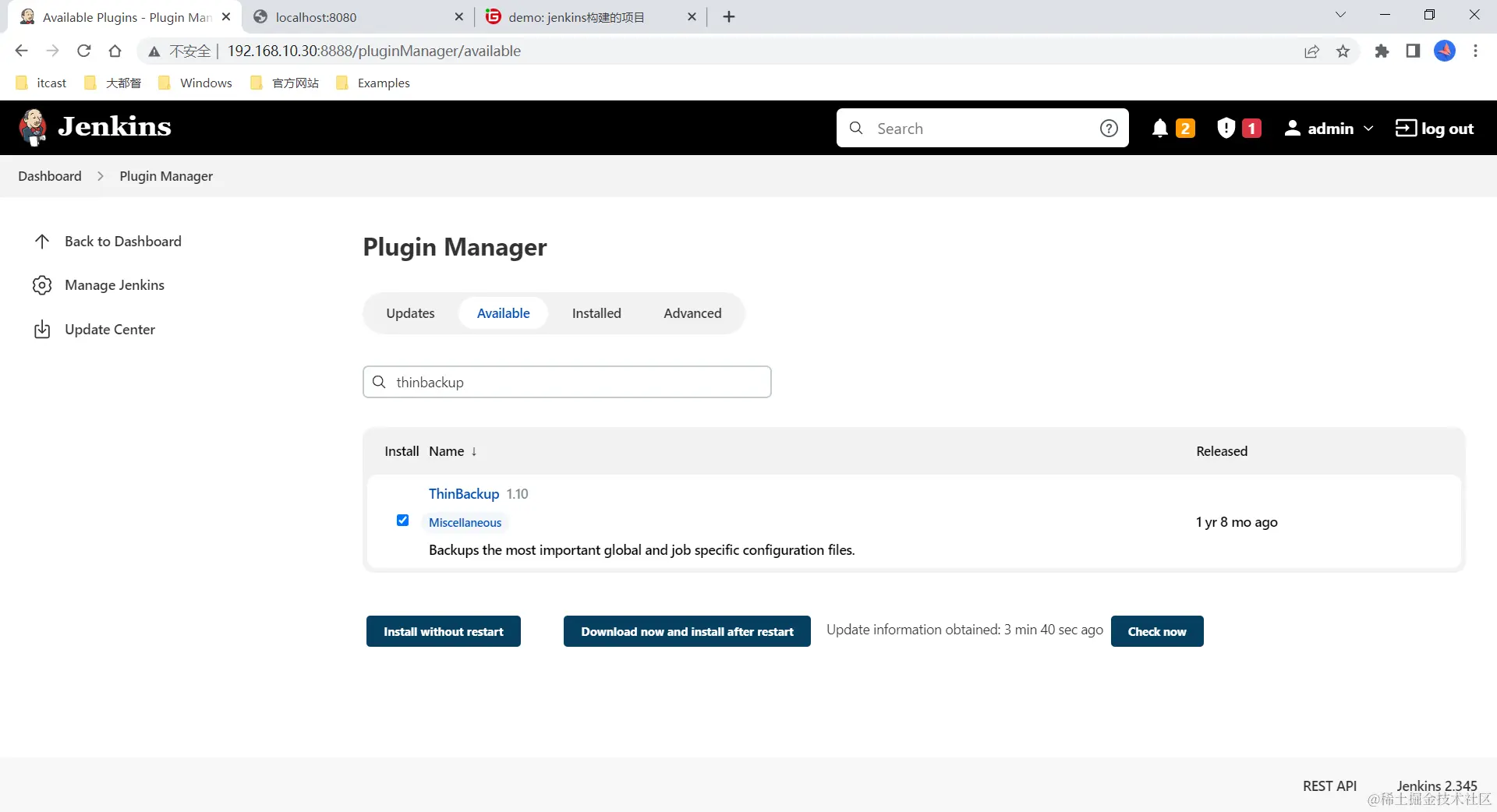Expand breadcrumb chevron after Dashboard
Image resolution: width=1497 pixels, height=812 pixels.
point(101,176)
